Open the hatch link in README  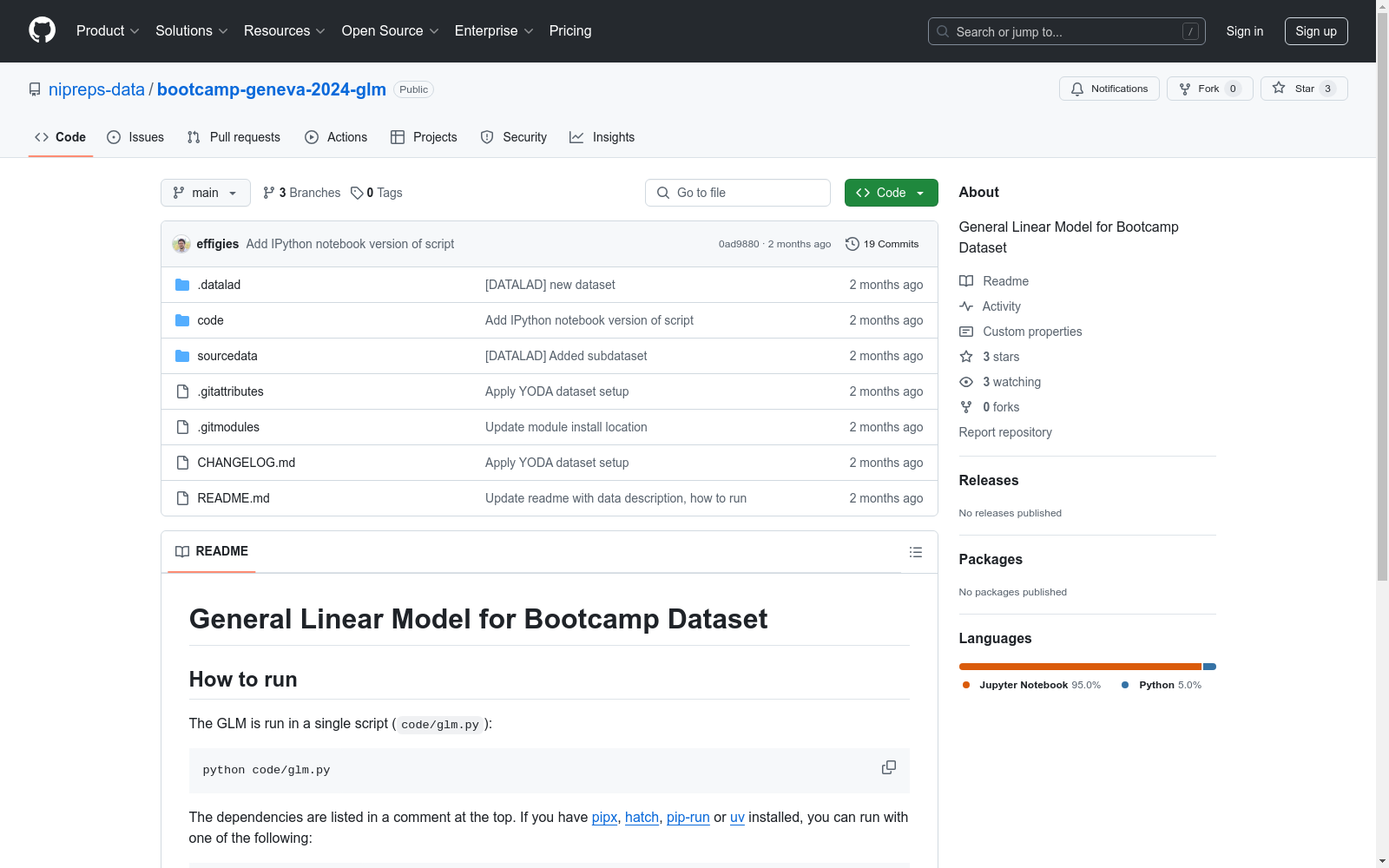[642, 818]
